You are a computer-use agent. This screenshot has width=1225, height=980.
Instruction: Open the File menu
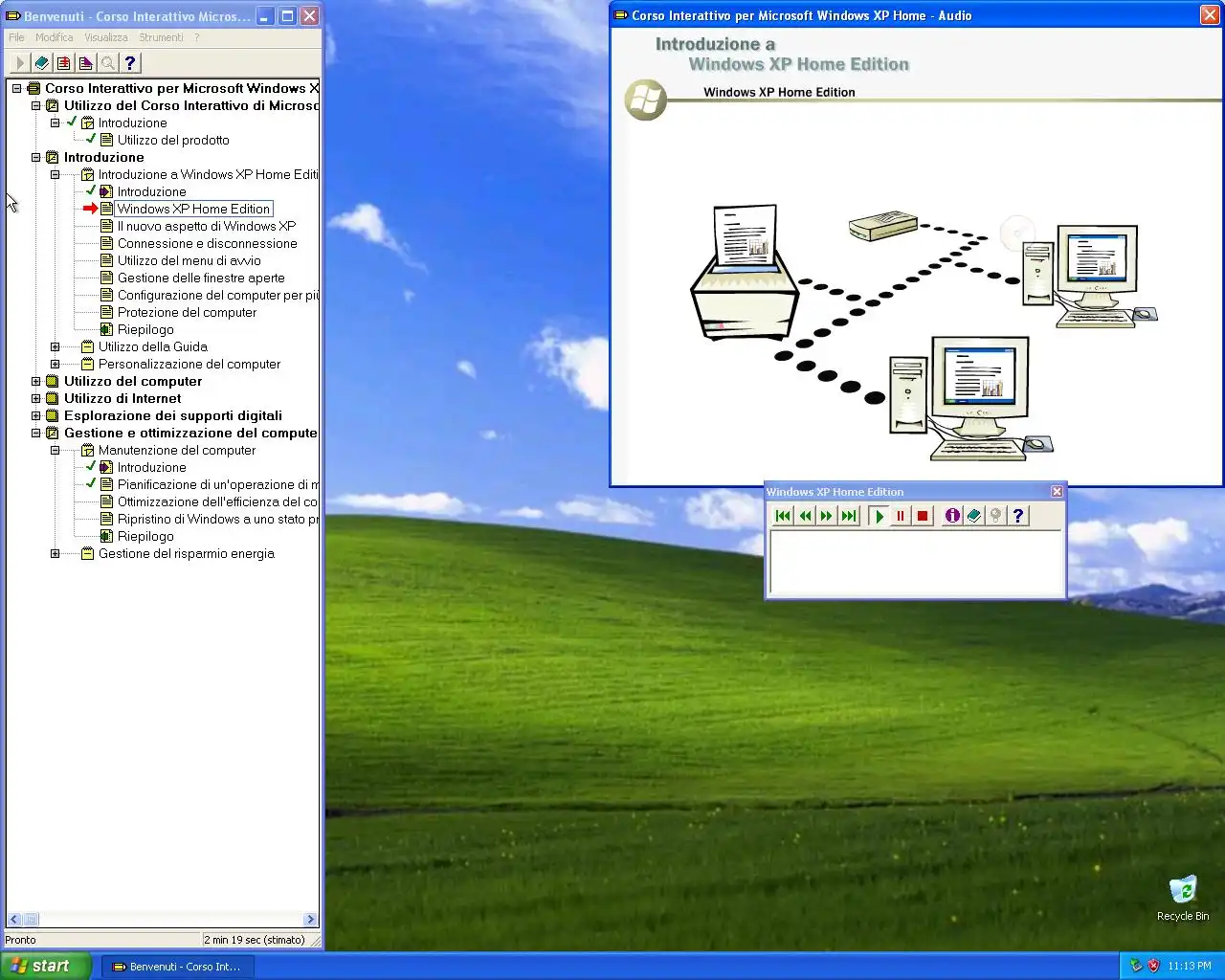coord(16,37)
